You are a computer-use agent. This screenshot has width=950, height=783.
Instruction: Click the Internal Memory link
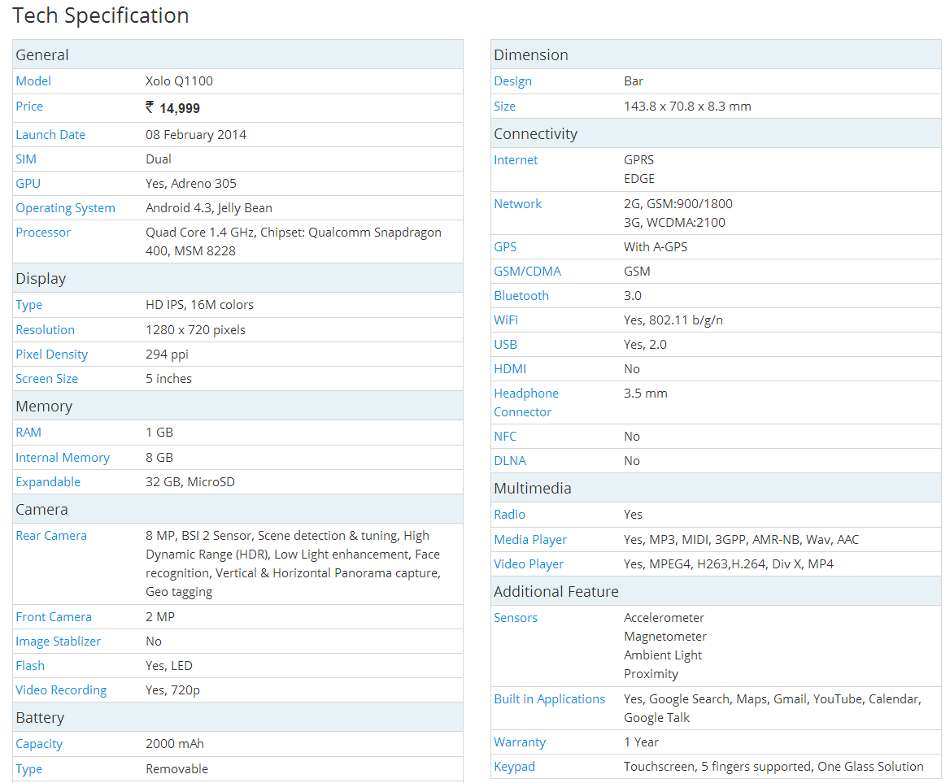pyautogui.click(x=63, y=458)
